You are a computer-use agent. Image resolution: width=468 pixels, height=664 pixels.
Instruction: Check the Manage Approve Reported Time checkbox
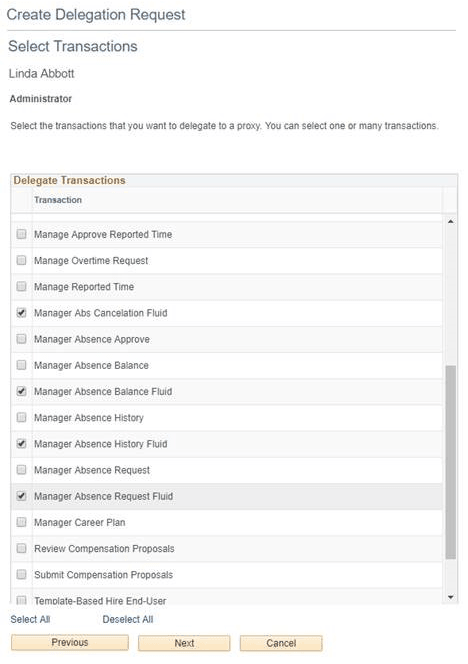[x=21, y=234]
